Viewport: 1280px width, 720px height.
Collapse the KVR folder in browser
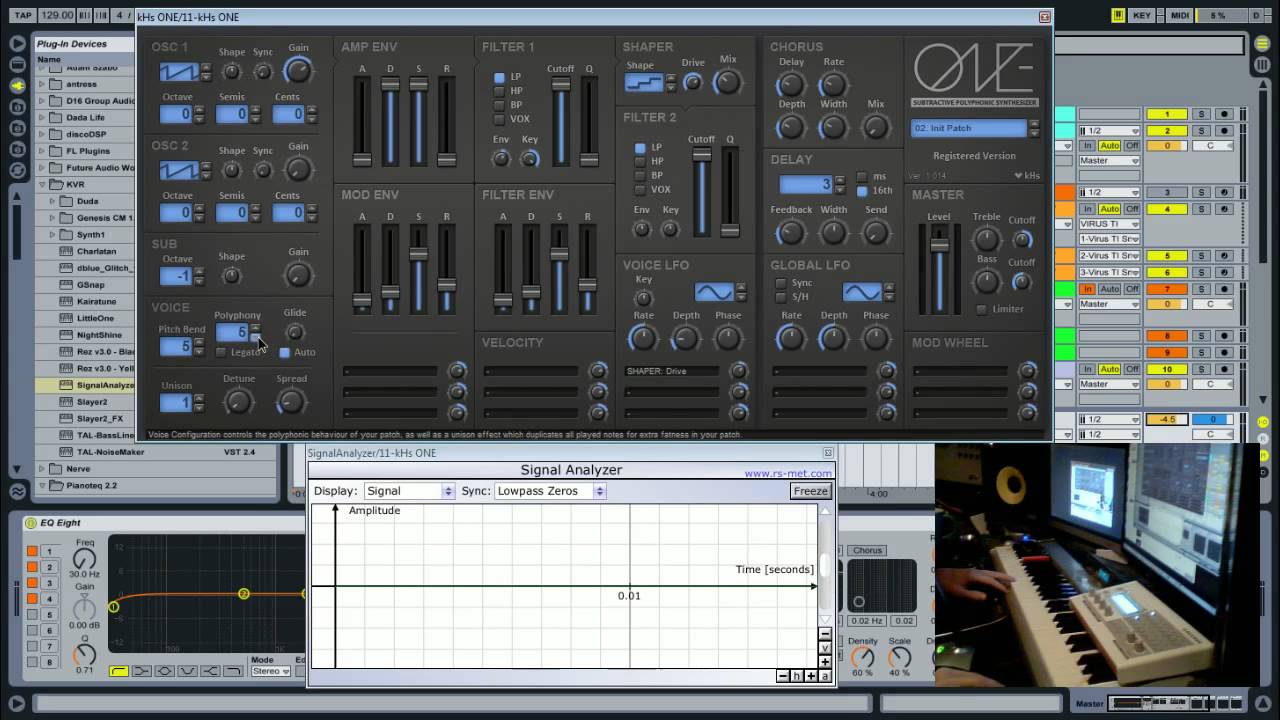click(x=42, y=184)
